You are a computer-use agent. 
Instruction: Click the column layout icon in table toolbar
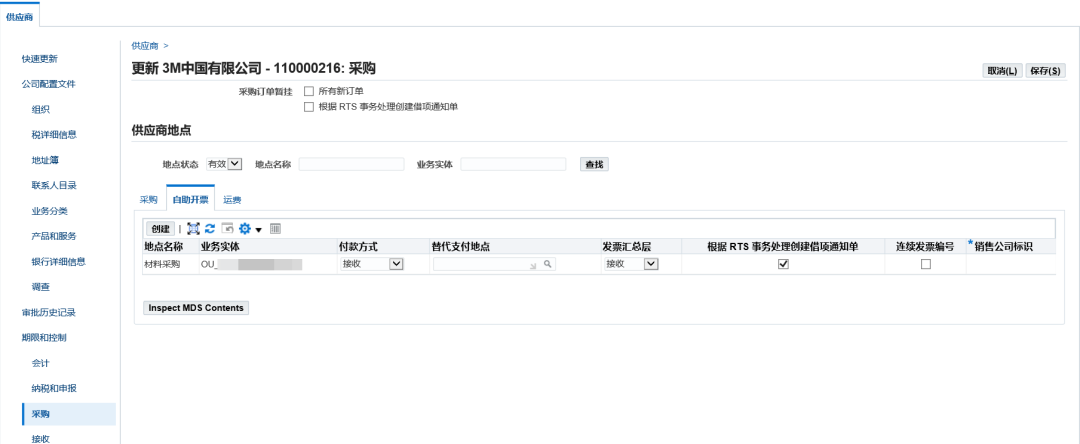tap(275, 229)
